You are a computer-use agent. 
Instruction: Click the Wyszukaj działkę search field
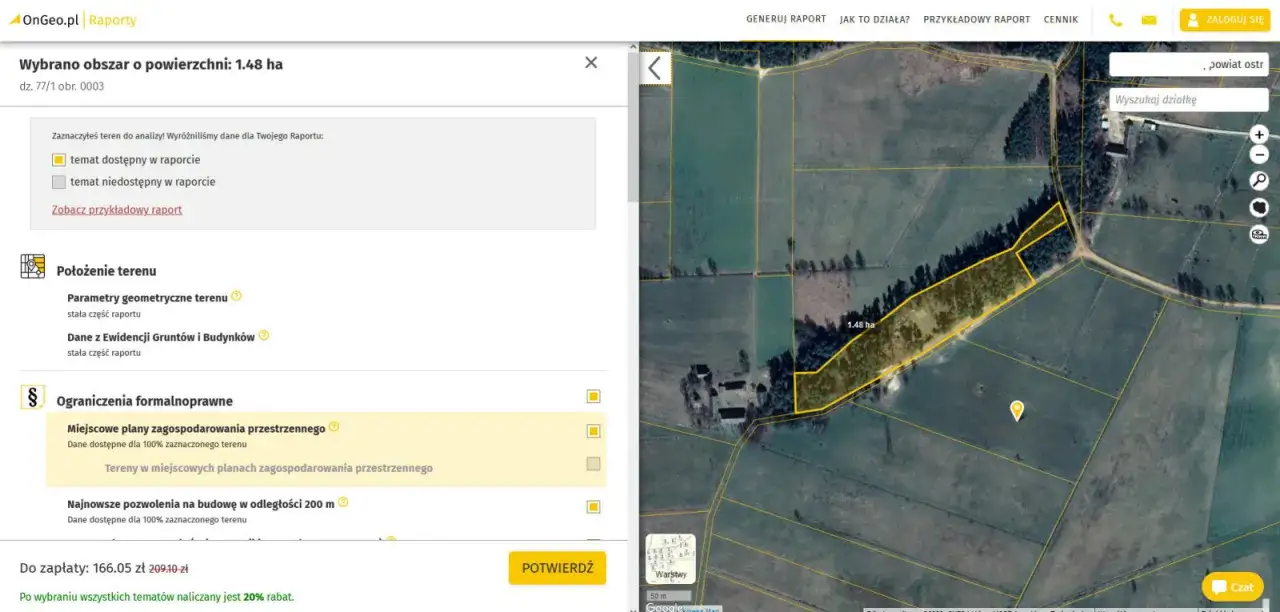point(1188,100)
